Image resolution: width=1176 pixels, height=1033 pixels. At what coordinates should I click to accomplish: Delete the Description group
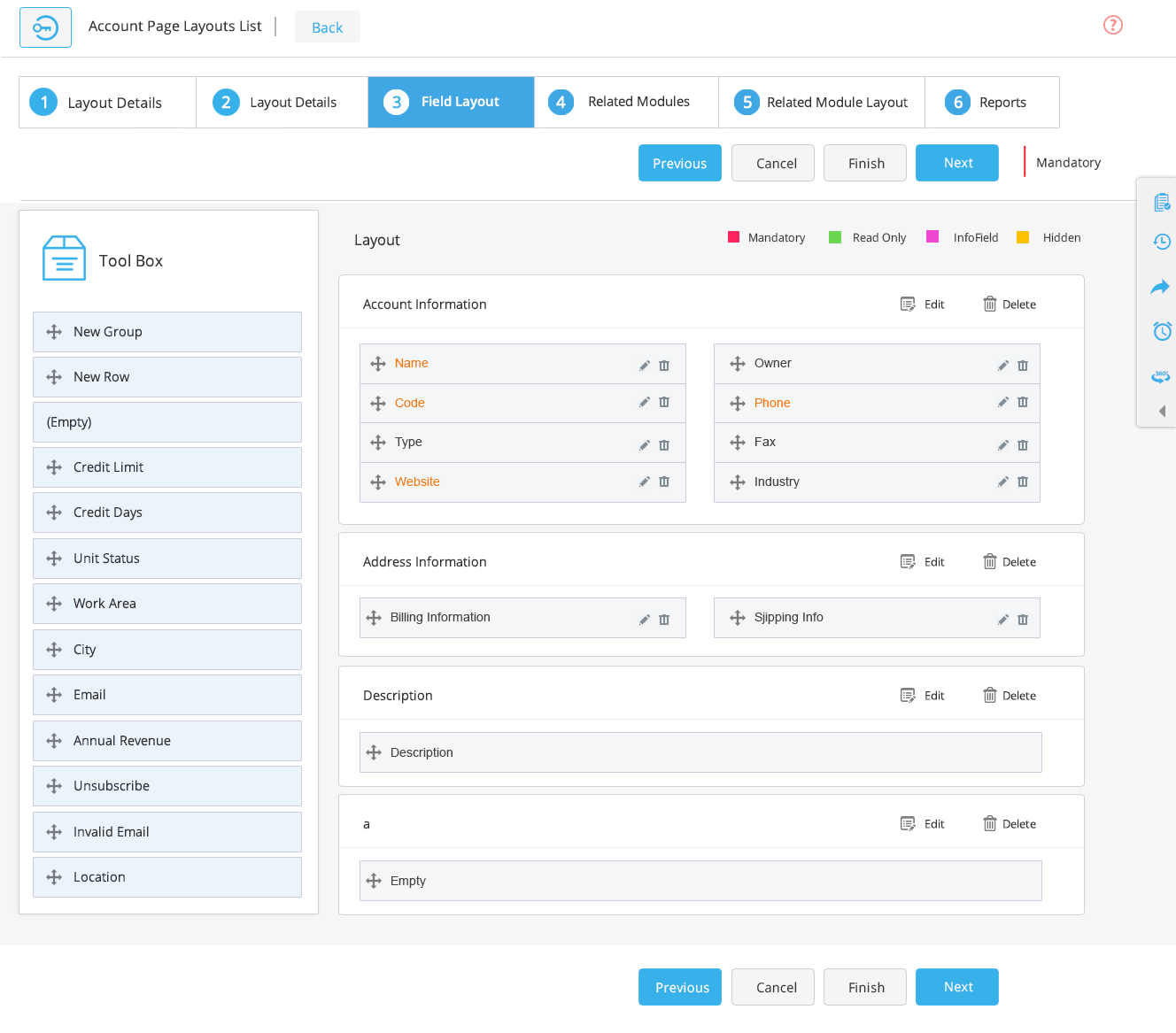click(1009, 695)
